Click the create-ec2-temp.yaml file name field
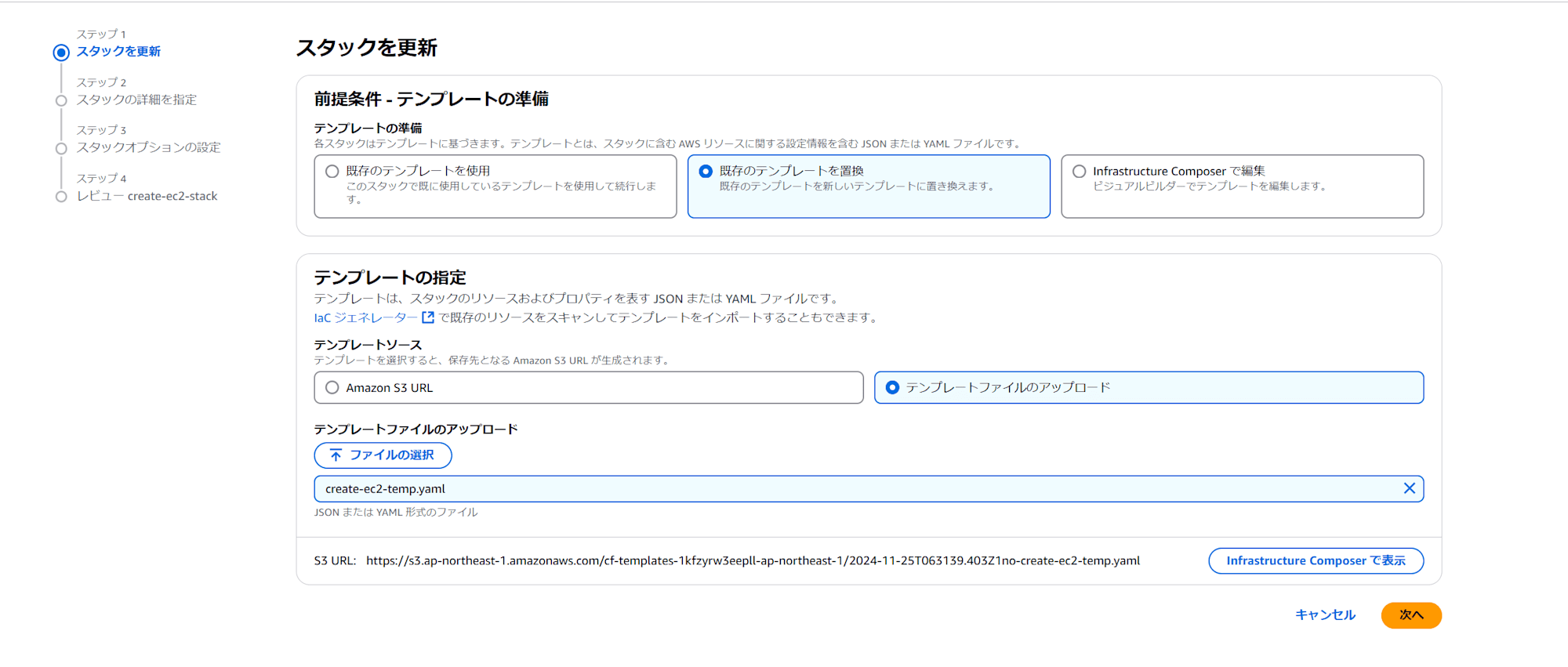 click(869, 489)
